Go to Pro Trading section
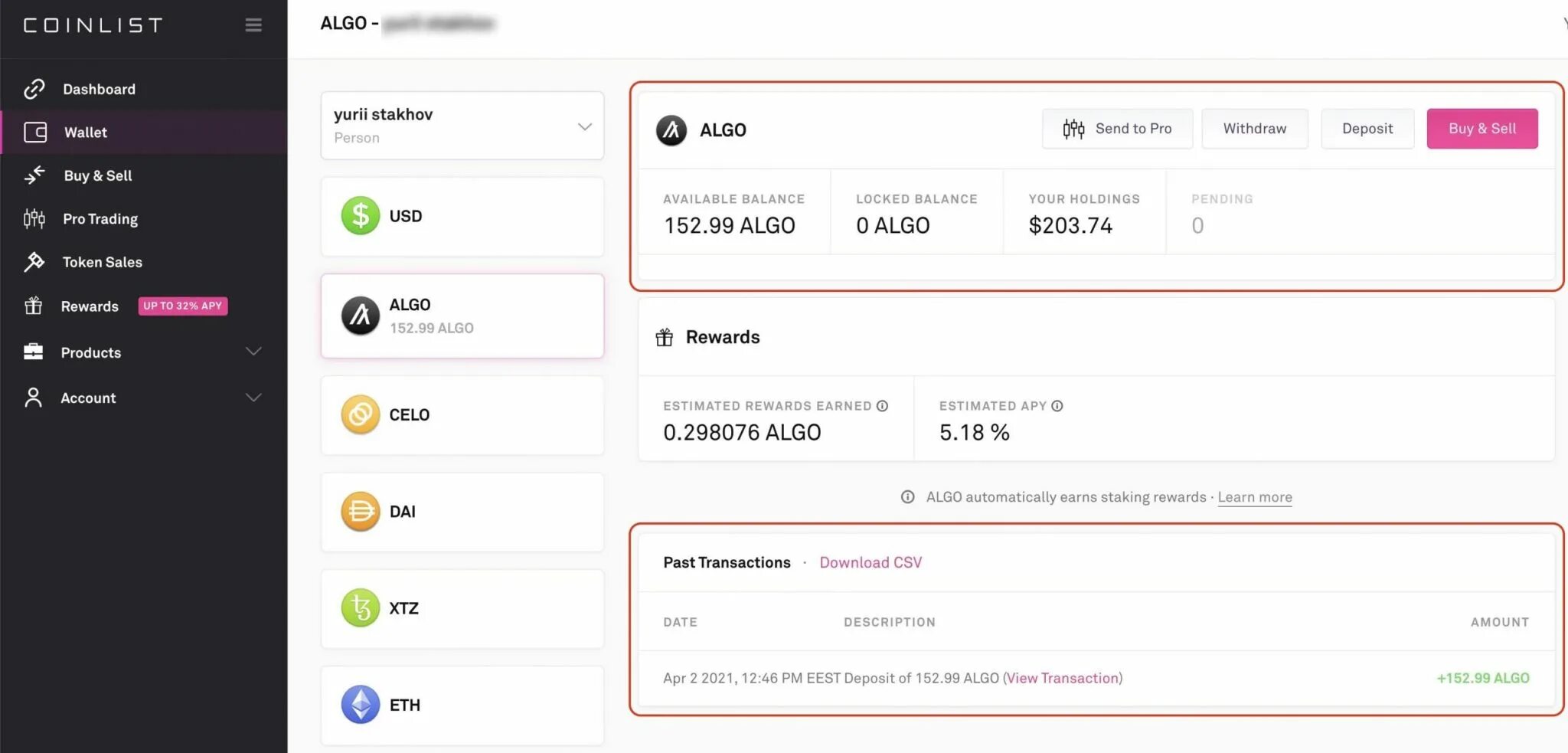Viewport: 1568px width, 753px height. [100, 219]
